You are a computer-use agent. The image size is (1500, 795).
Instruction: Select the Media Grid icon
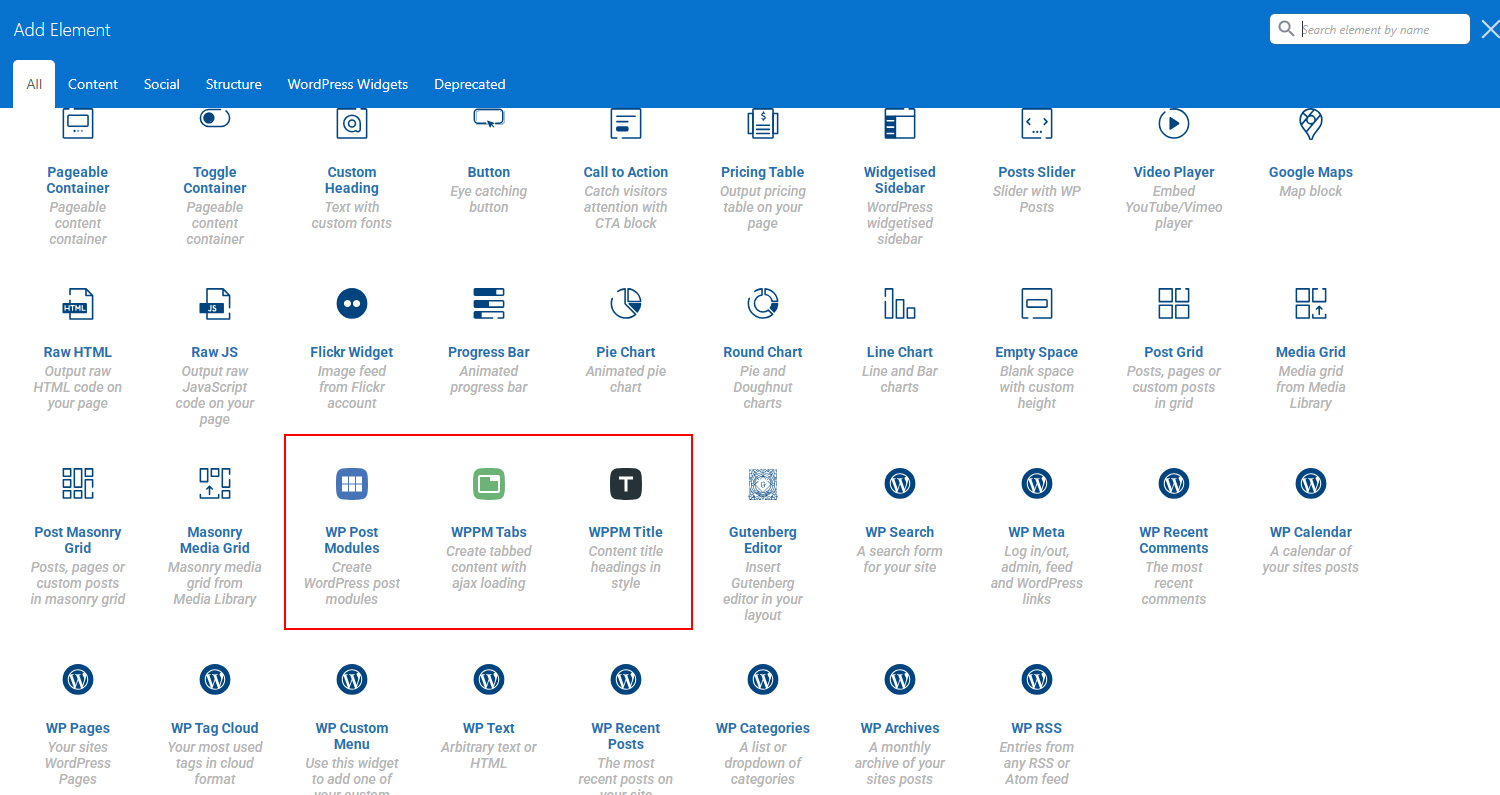click(x=1311, y=303)
